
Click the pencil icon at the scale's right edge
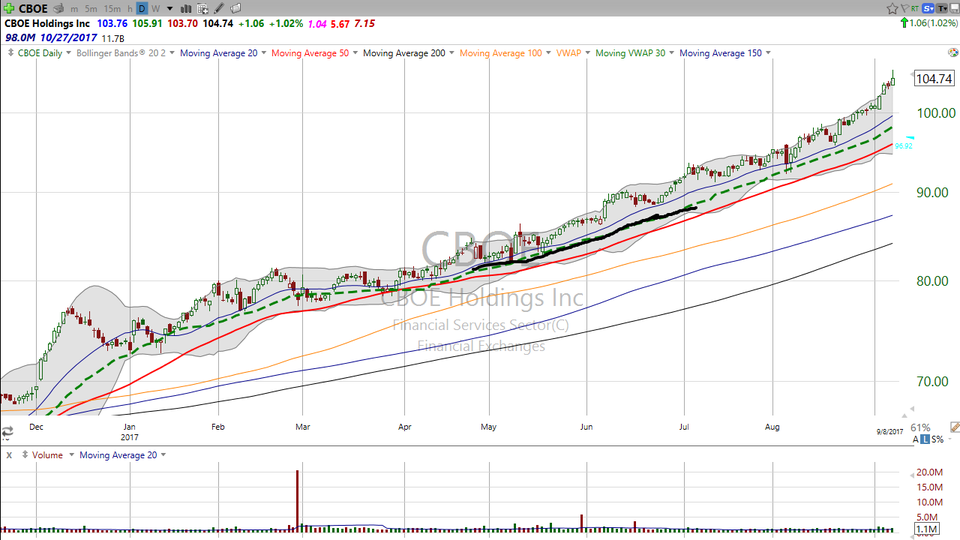[x=954, y=427]
